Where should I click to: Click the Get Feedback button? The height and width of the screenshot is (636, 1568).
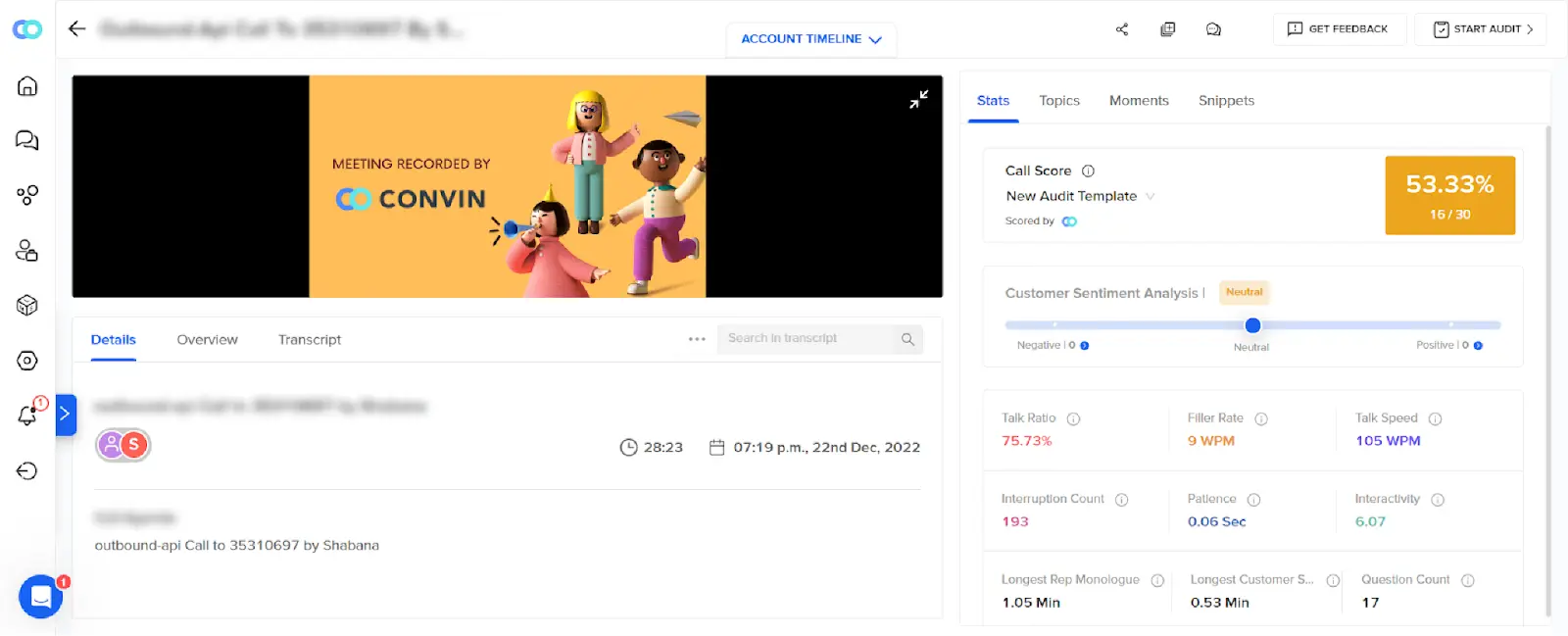point(1340,29)
